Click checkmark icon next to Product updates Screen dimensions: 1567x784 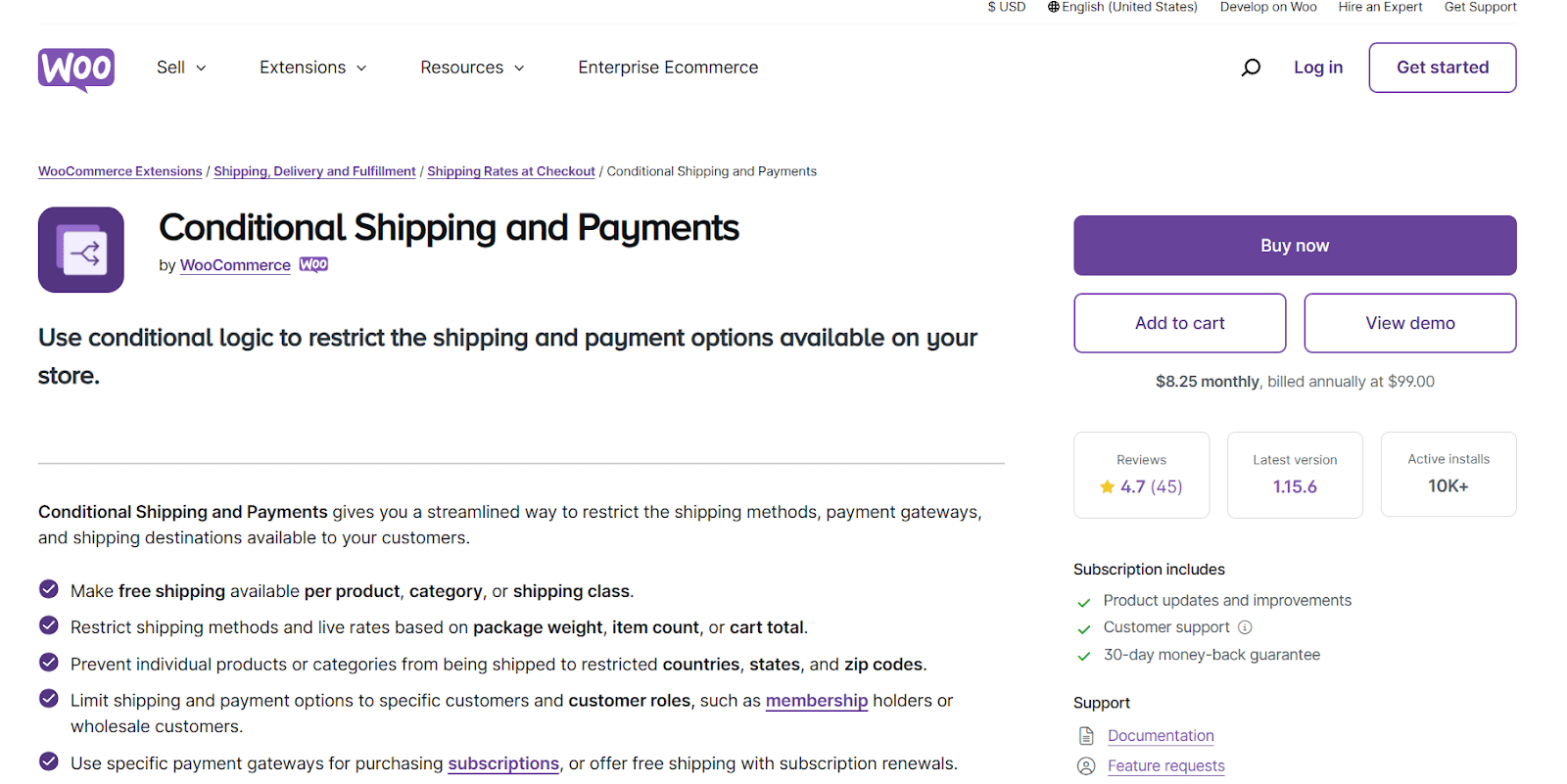click(x=1084, y=602)
